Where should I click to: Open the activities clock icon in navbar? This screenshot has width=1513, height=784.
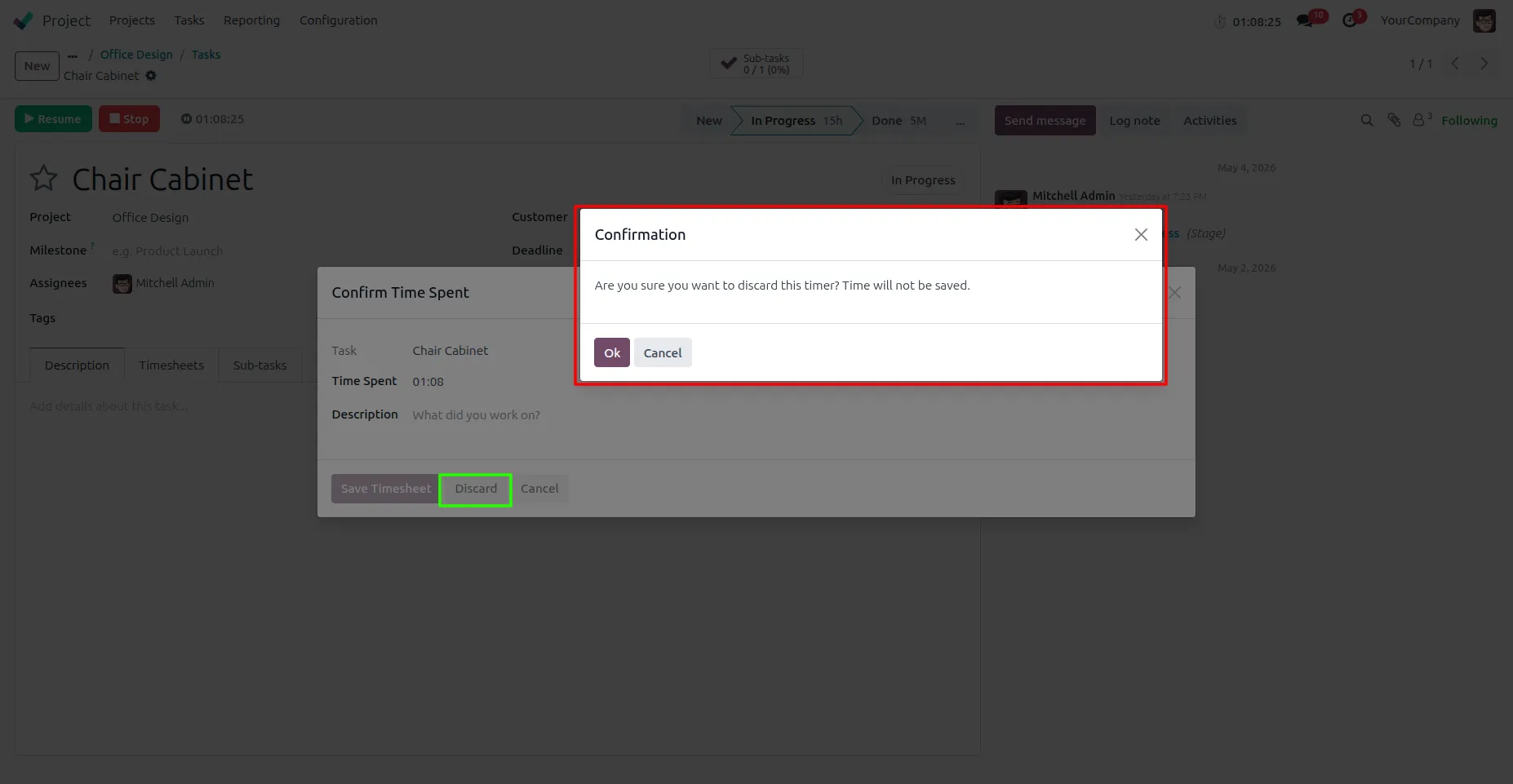(x=1350, y=20)
